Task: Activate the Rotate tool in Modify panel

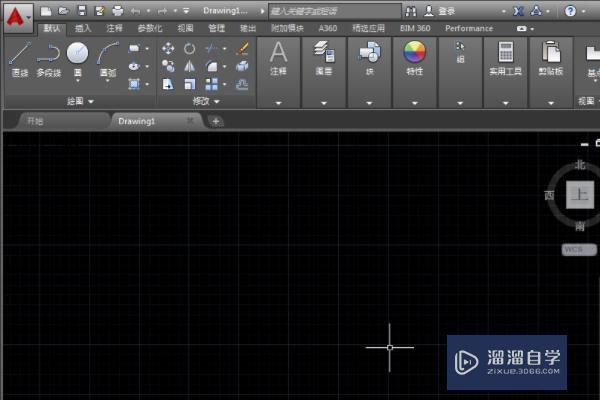Action: pos(189,49)
